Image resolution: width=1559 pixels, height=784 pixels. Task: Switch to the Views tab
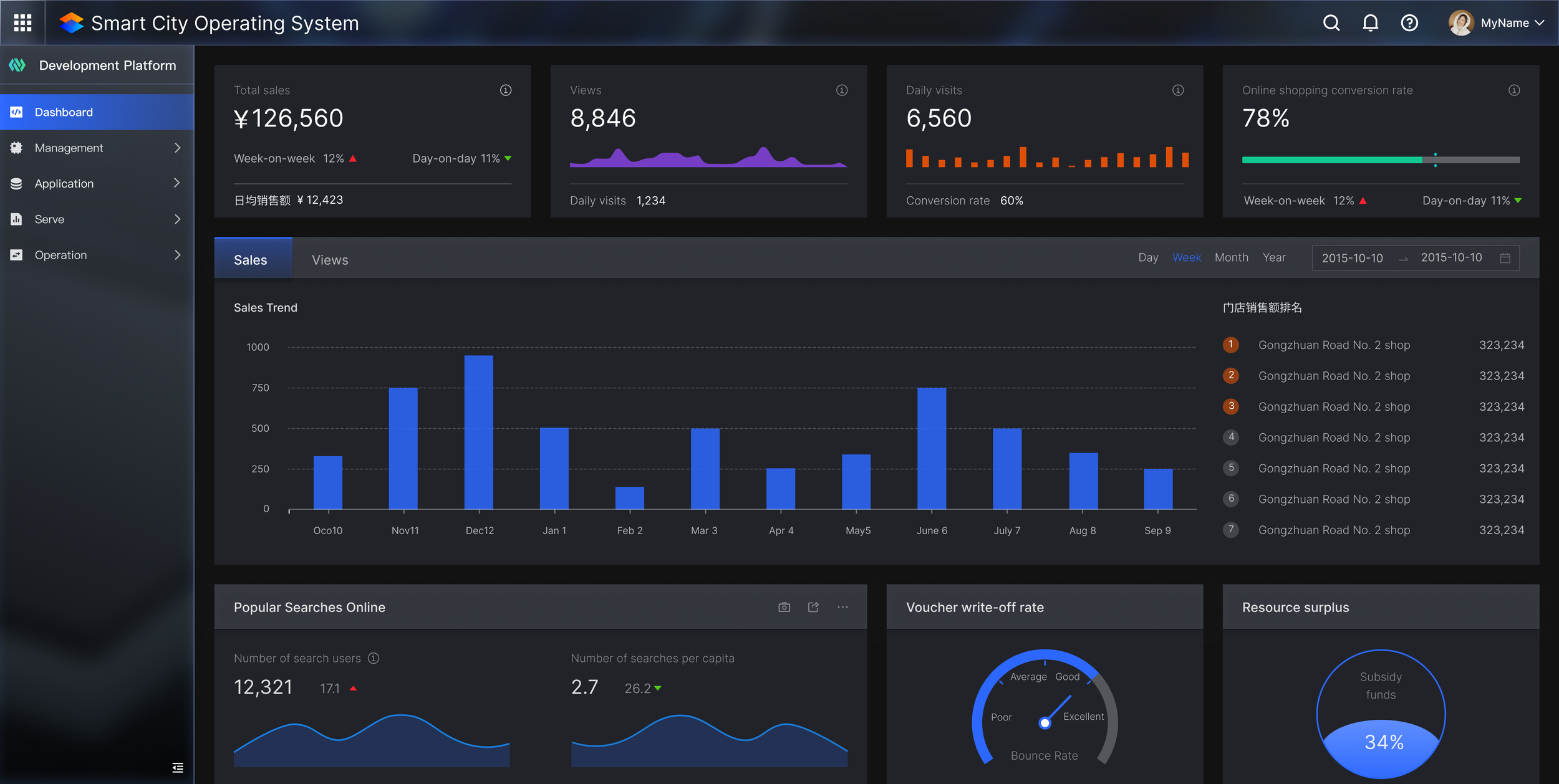330,260
